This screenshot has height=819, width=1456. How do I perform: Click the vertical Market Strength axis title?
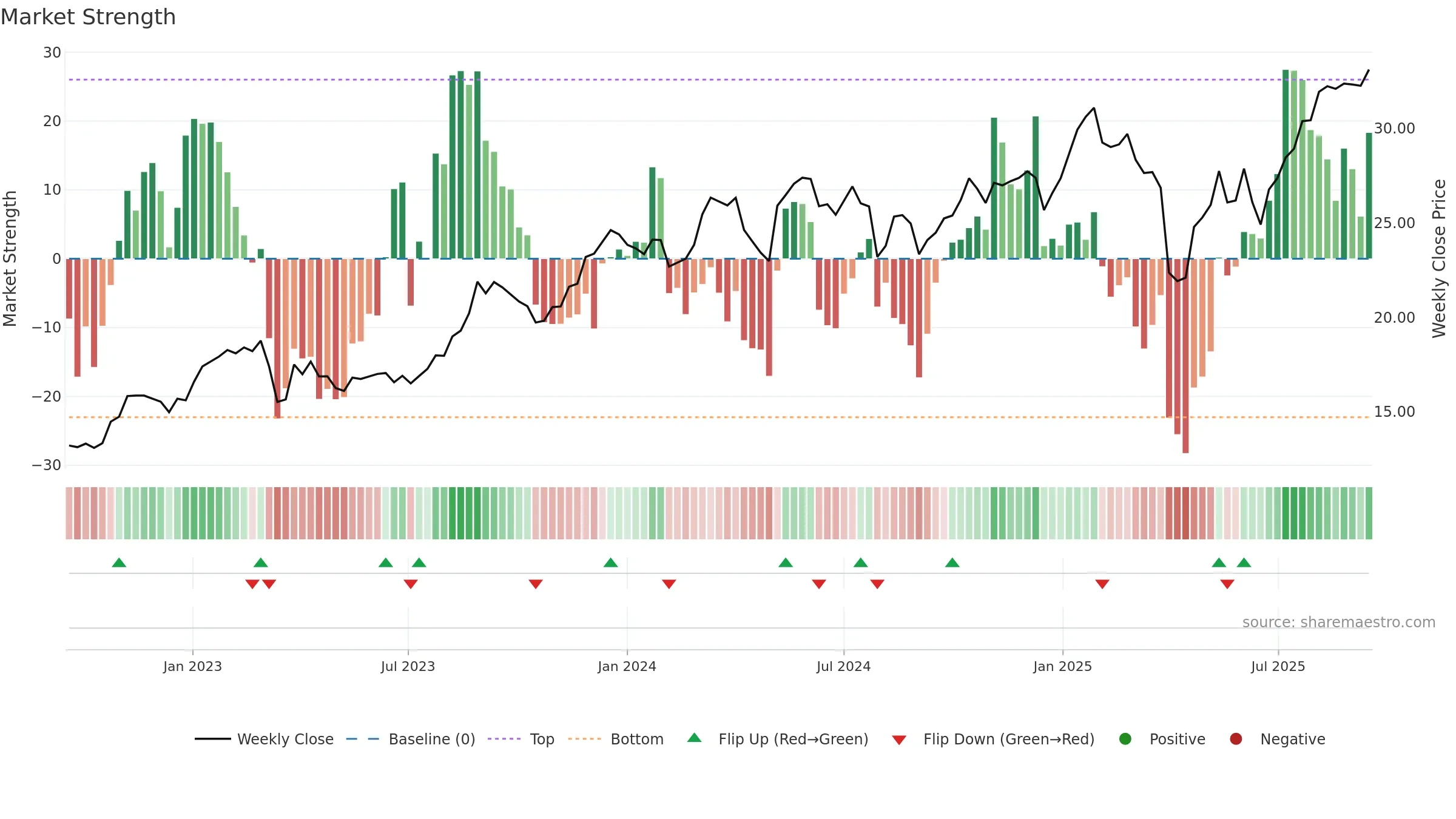10,258
